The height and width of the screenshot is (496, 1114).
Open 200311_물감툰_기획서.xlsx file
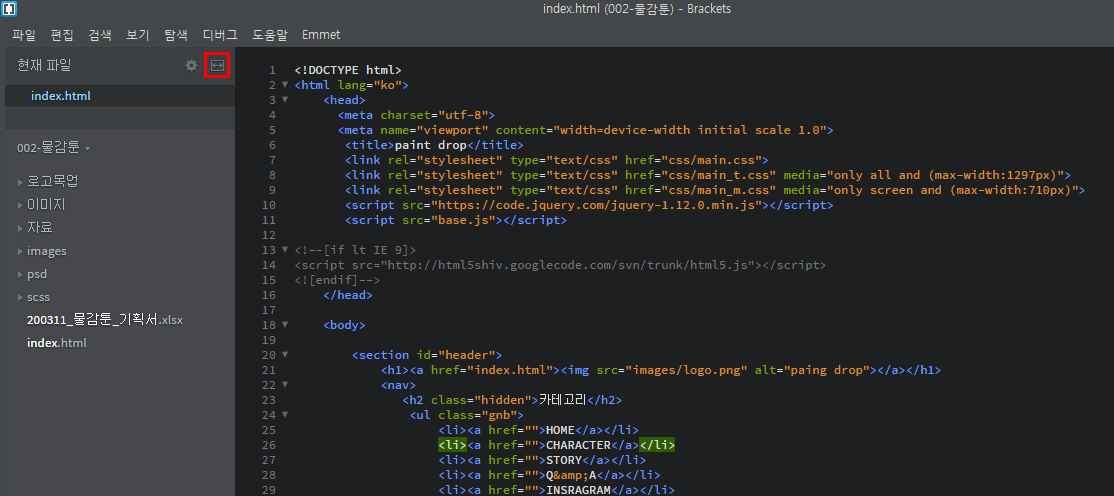pyautogui.click(x=104, y=320)
